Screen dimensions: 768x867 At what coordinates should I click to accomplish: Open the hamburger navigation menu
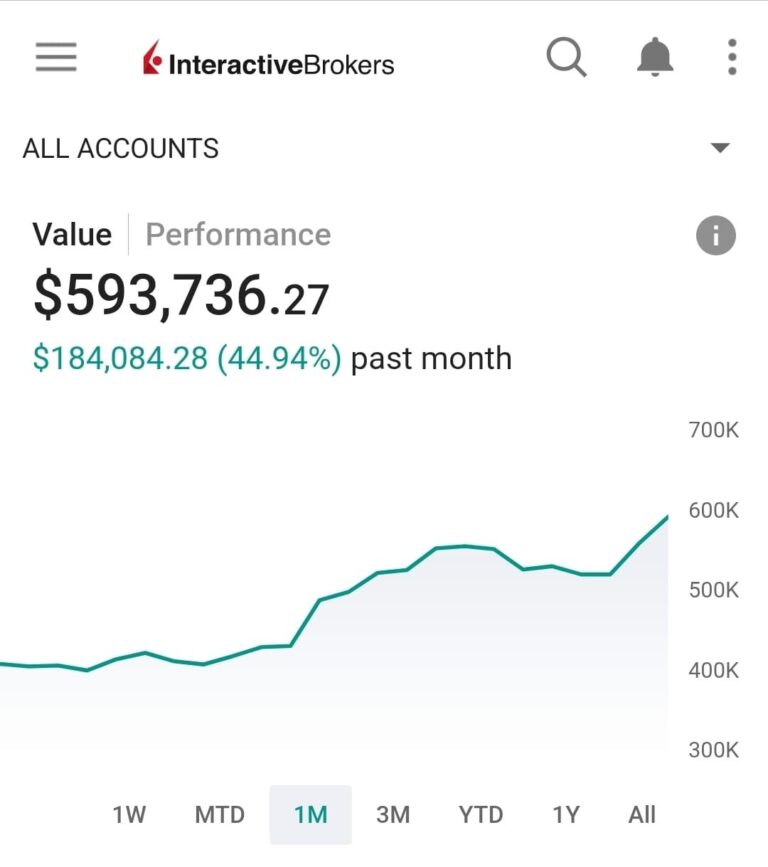click(56, 58)
